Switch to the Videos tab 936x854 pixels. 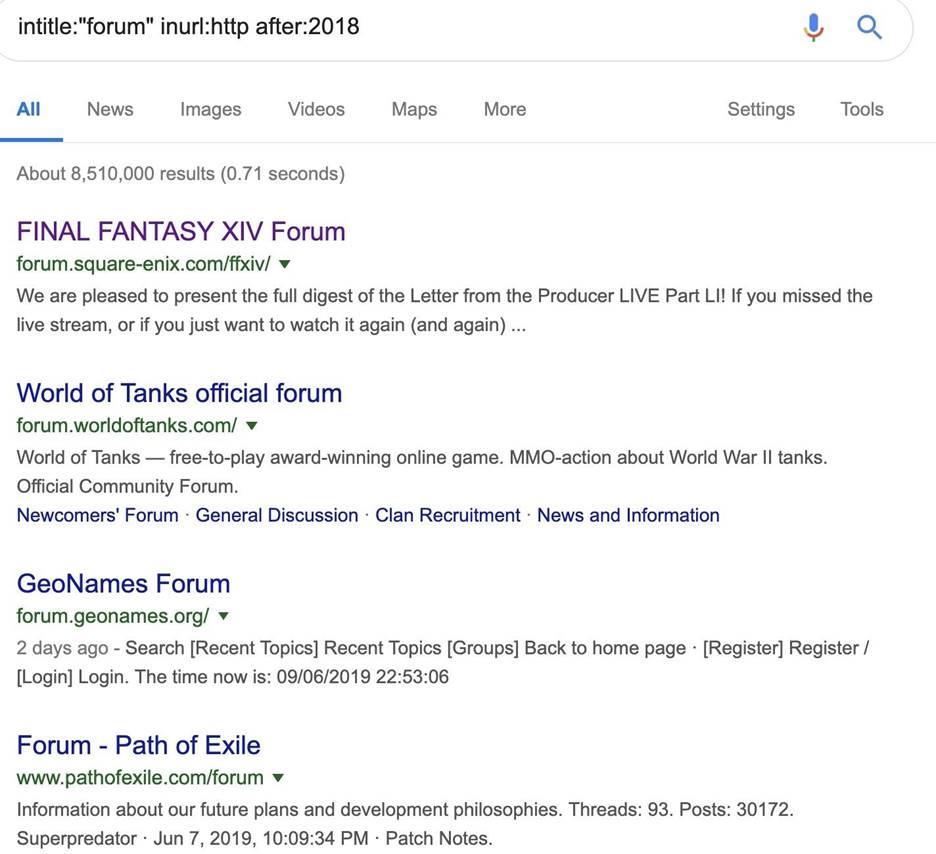click(316, 109)
